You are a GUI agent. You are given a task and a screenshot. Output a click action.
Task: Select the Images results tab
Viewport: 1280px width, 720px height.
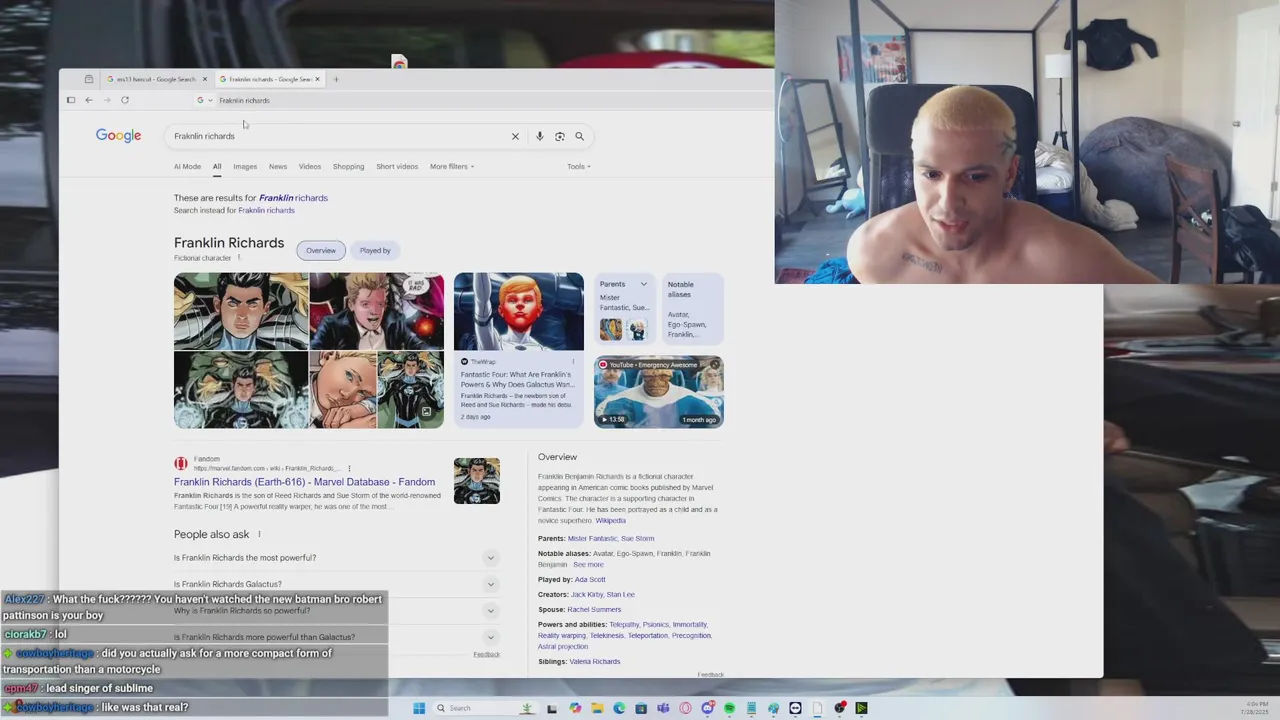[245, 167]
